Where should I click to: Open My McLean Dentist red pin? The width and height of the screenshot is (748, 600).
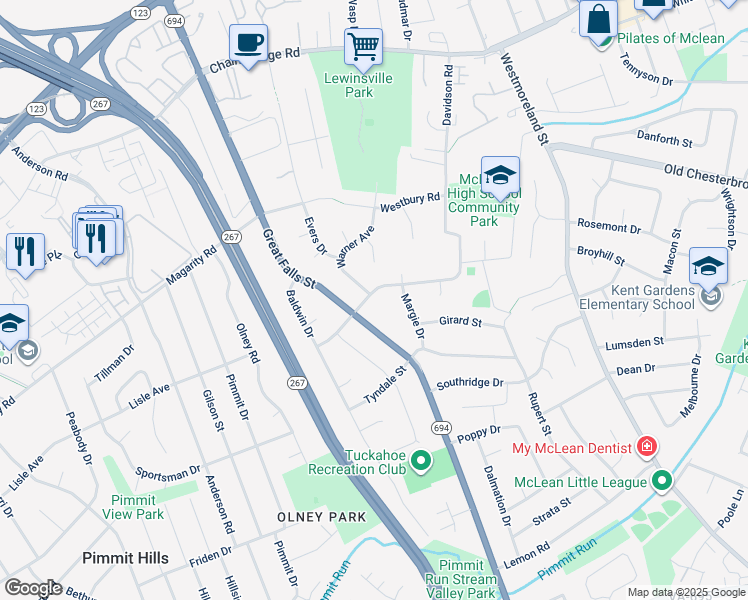click(647, 446)
